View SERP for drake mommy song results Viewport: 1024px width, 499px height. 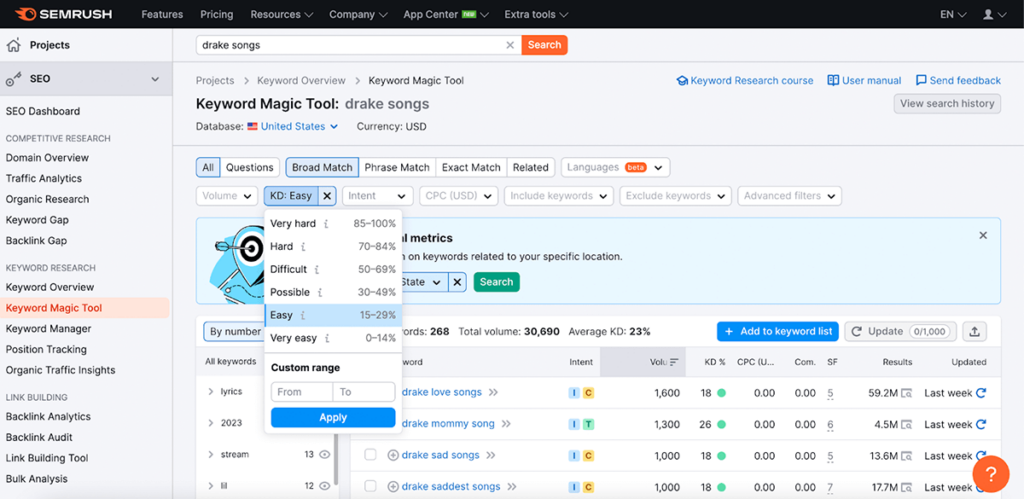(906, 425)
